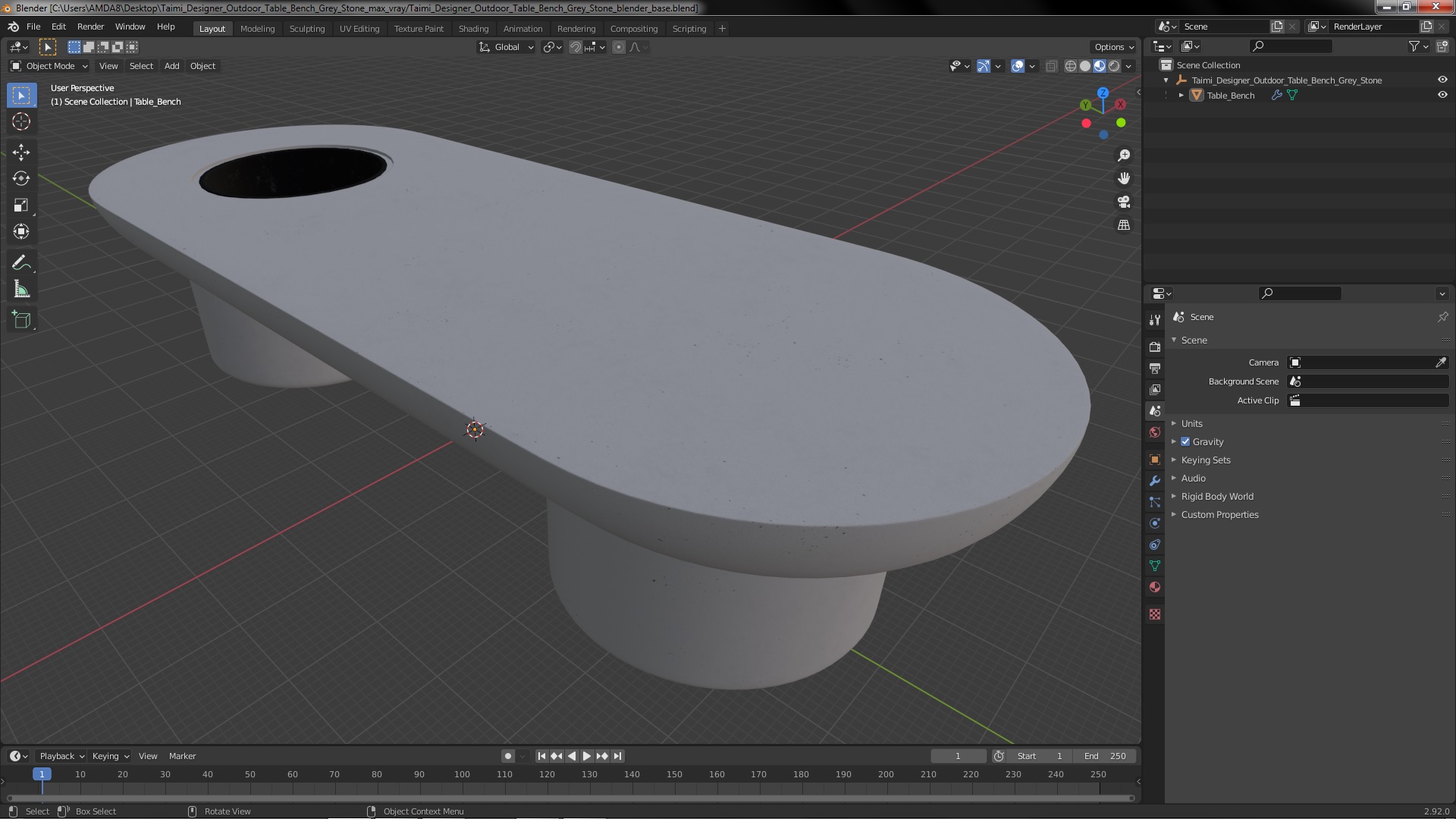Viewport: 1456px width, 819px height.
Task: Expand the Rigid Body World panel
Action: (1216, 496)
